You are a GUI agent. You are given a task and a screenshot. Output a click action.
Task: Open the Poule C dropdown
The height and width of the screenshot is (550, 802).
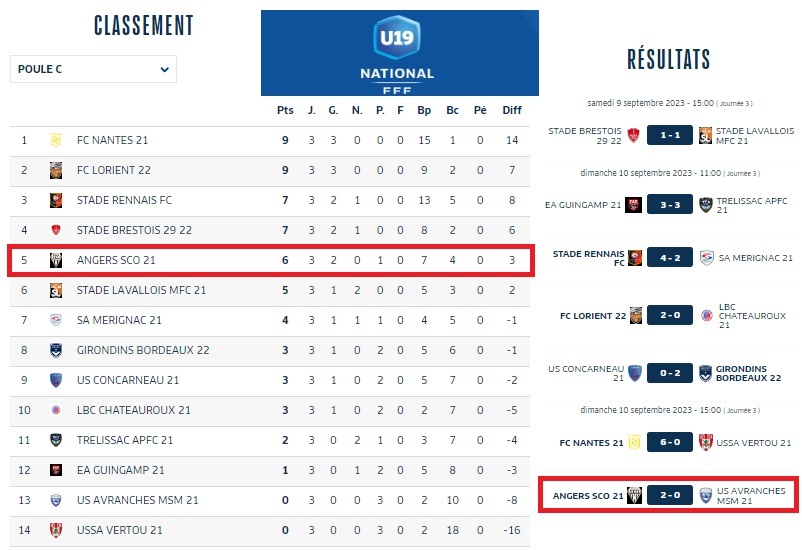93,69
